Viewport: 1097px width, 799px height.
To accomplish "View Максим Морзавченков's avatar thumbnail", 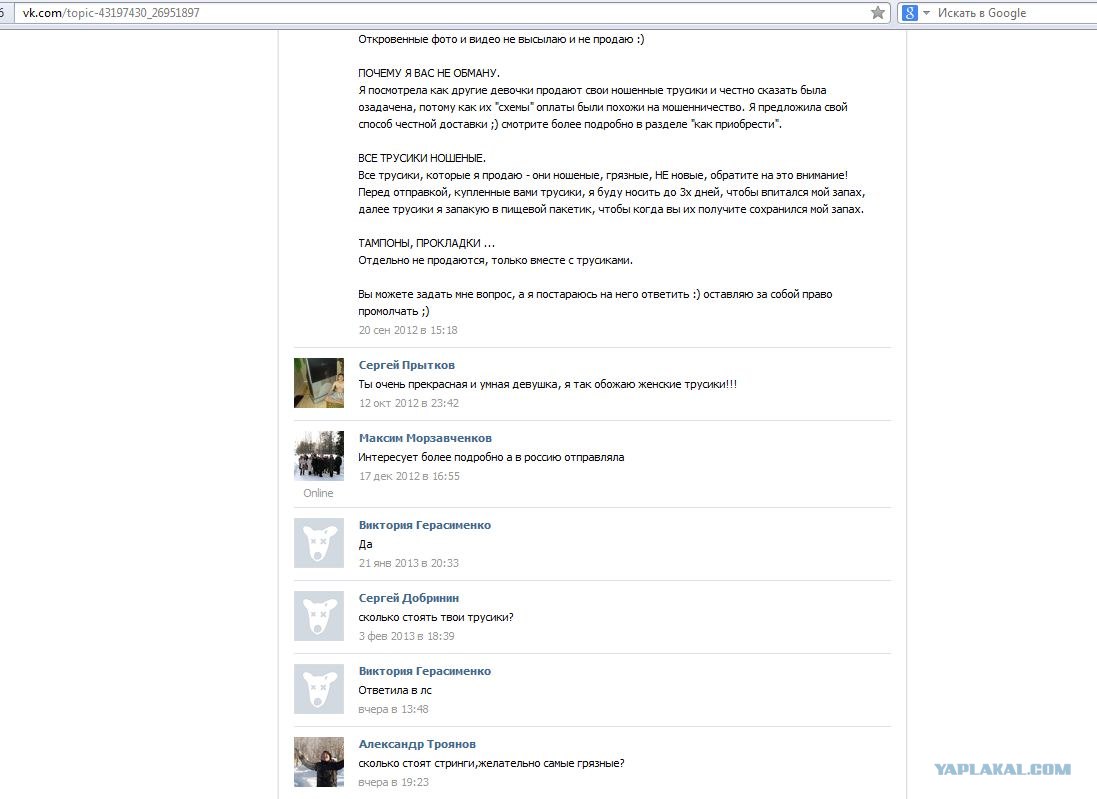I will click(319, 455).
